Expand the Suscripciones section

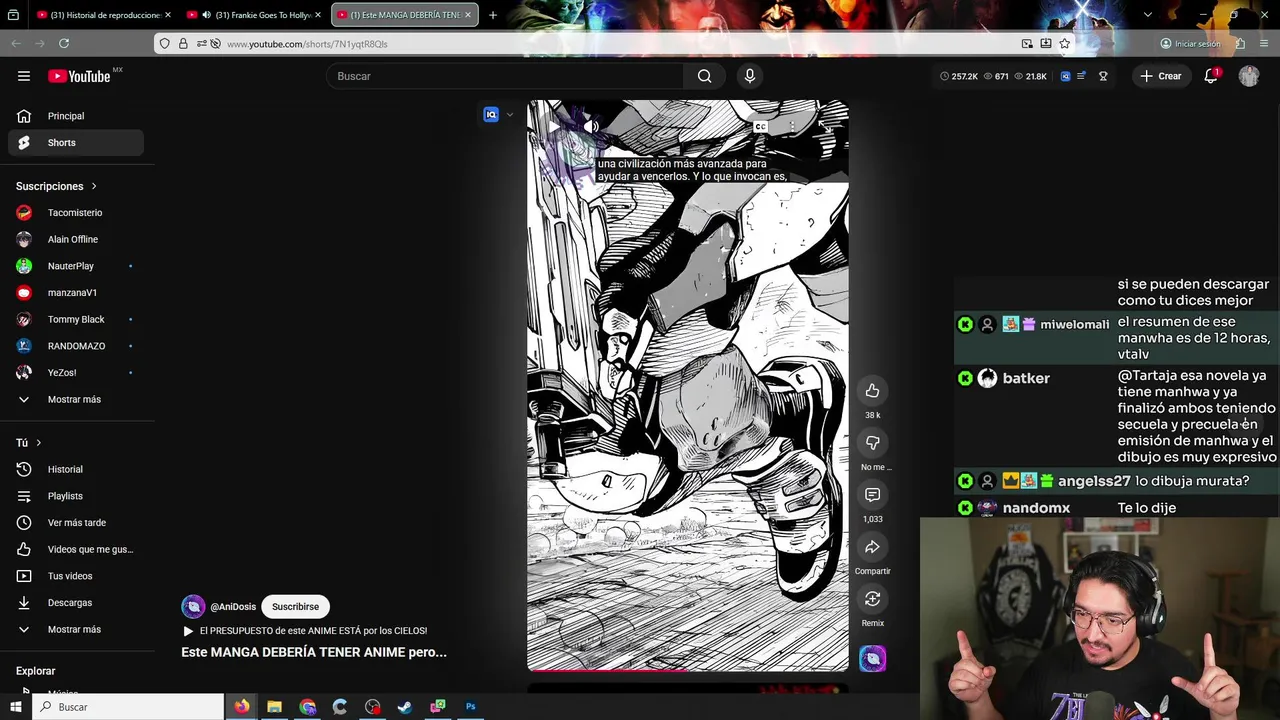[57, 186]
